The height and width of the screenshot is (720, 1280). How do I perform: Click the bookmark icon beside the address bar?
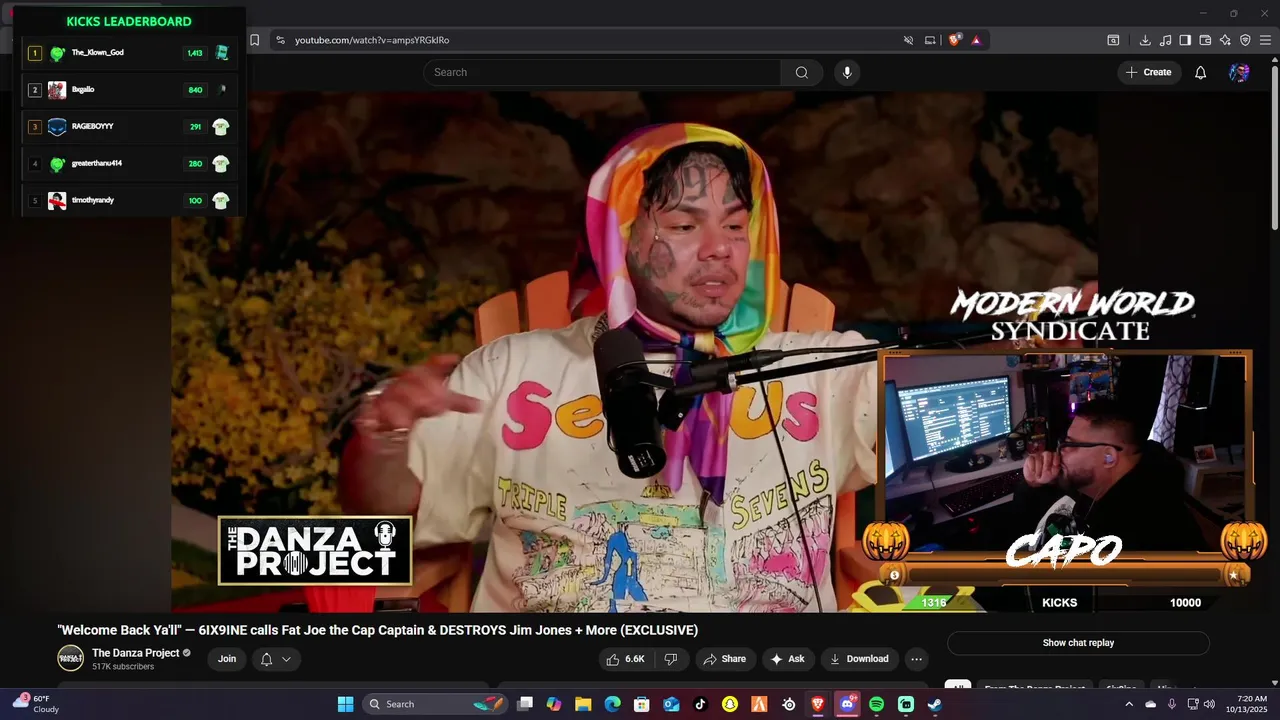[x=254, y=40]
